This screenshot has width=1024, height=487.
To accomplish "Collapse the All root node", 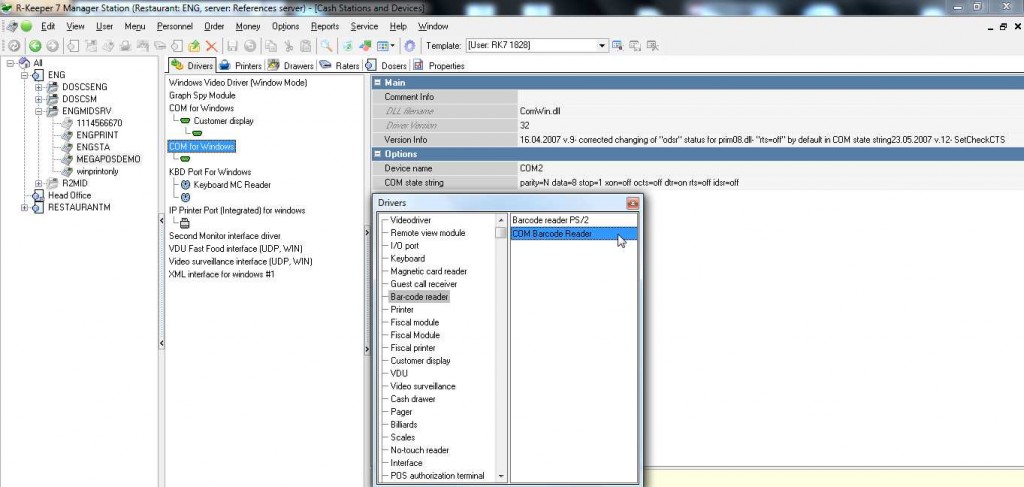I will coord(11,63).
